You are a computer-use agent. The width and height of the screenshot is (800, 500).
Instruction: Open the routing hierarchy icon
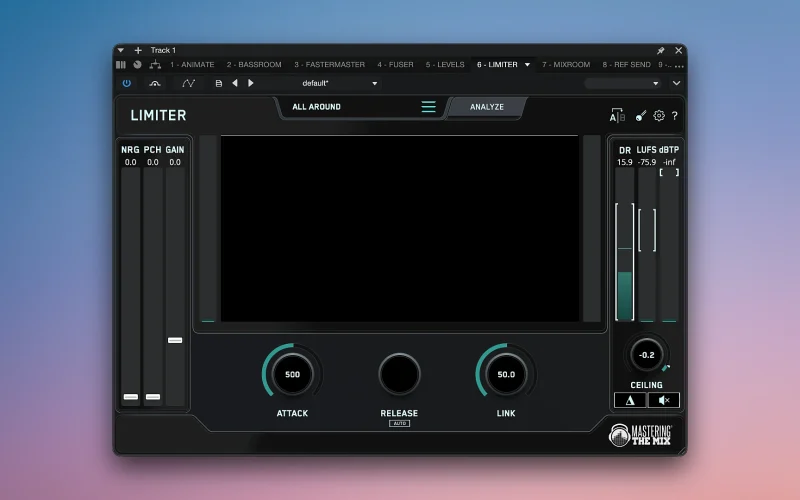click(155, 65)
